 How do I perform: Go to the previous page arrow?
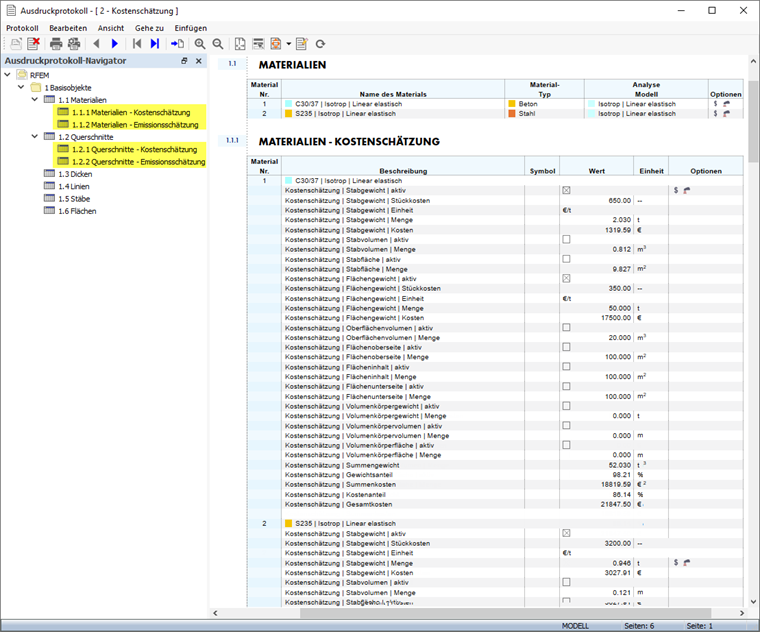(96, 44)
